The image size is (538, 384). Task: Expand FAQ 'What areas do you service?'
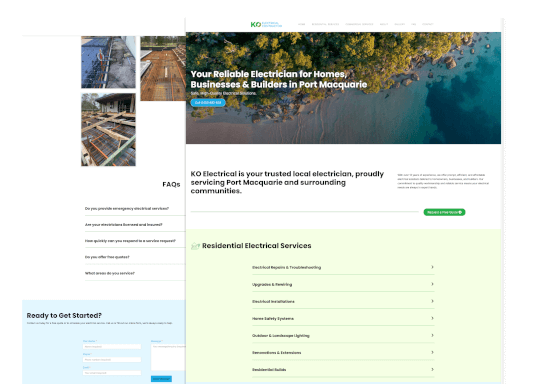[x=135, y=273]
